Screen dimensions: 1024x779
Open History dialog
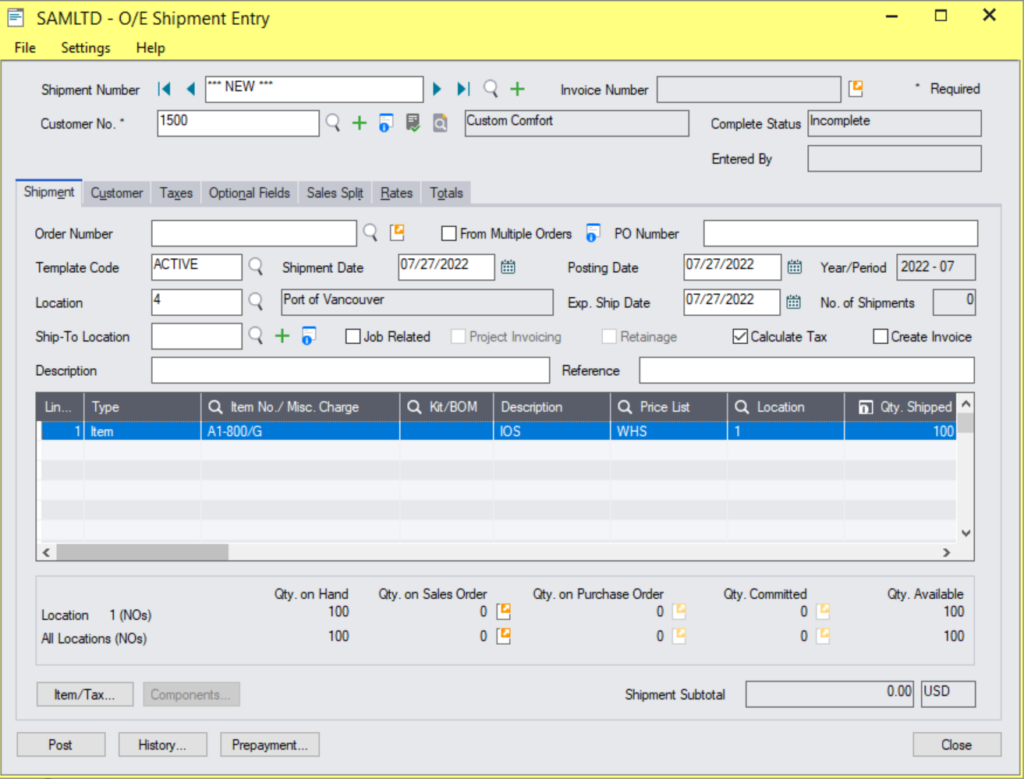163,744
